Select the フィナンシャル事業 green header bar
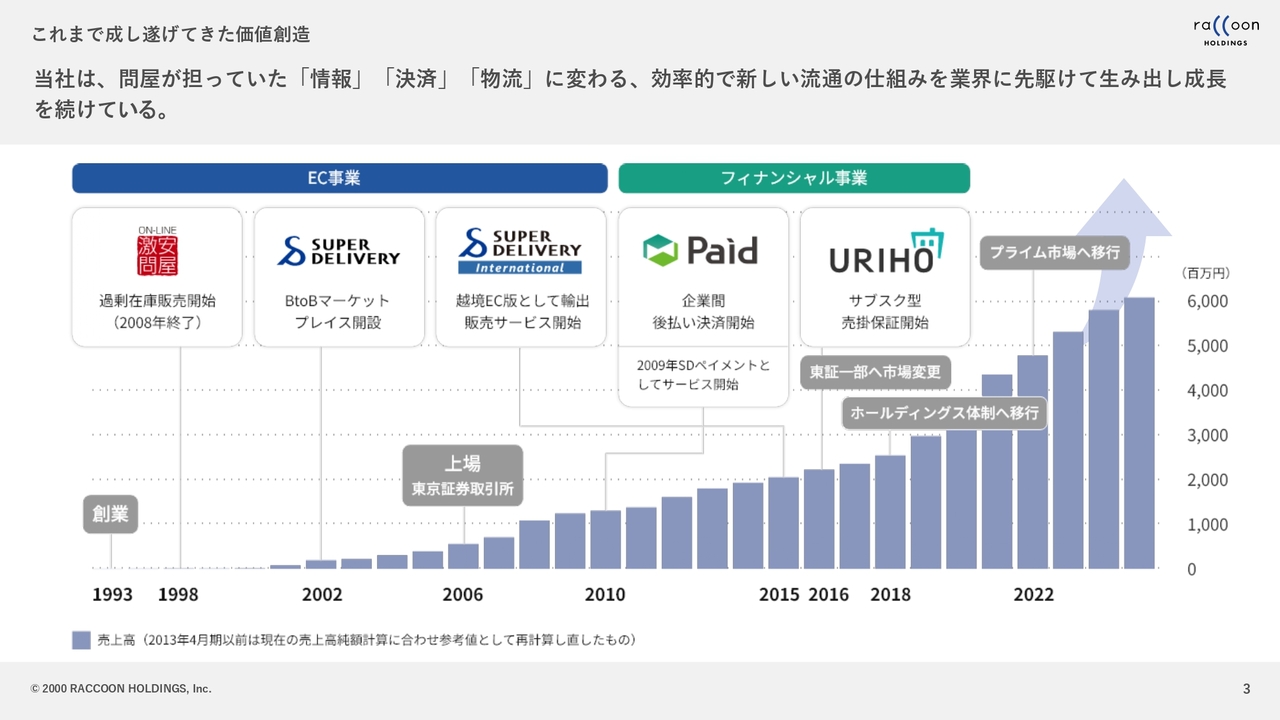This screenshot has height=720, width=1280. 794,178
